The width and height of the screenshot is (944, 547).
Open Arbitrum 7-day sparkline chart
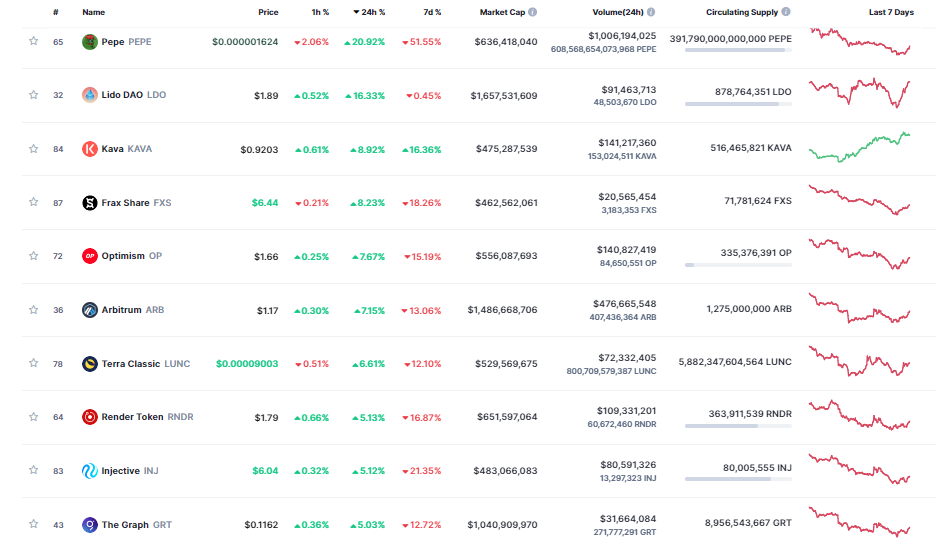860,308
